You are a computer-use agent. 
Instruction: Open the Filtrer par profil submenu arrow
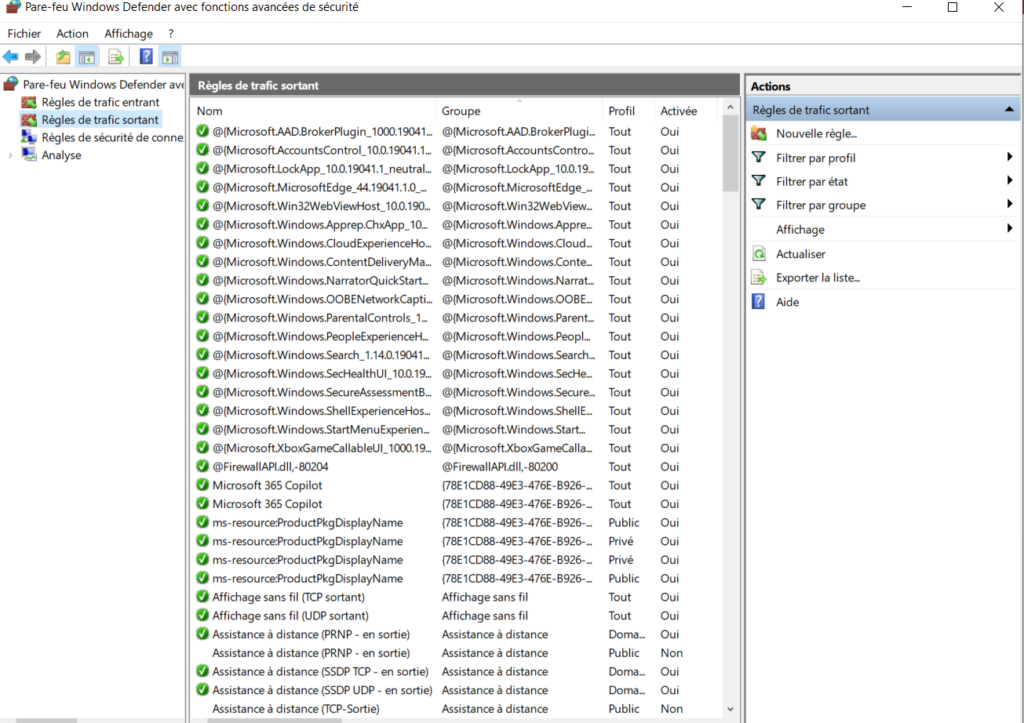point(1010,157)
